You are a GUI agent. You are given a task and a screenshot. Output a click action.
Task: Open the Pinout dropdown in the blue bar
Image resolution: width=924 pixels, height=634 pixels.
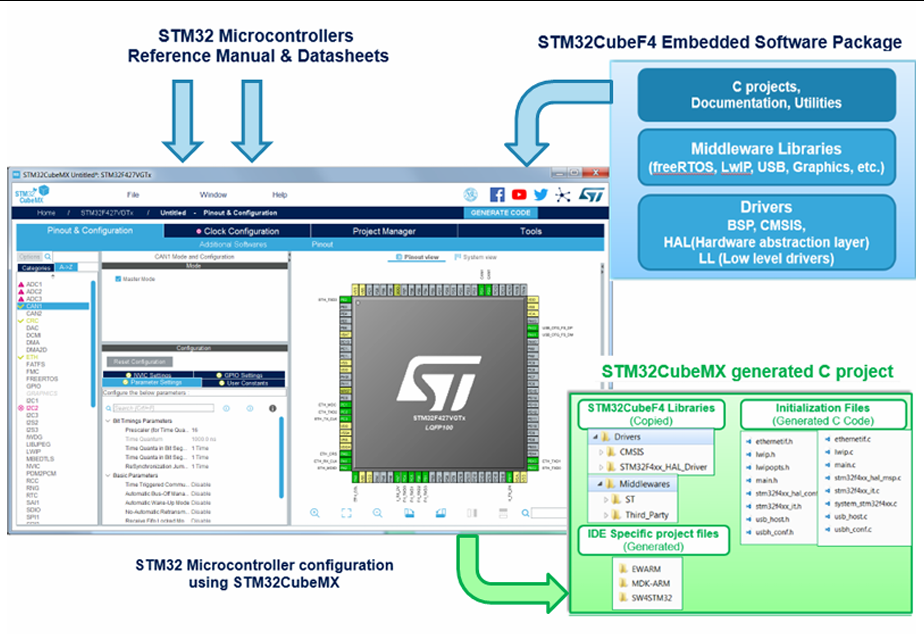pyautogui.click(x=322, y=244)
